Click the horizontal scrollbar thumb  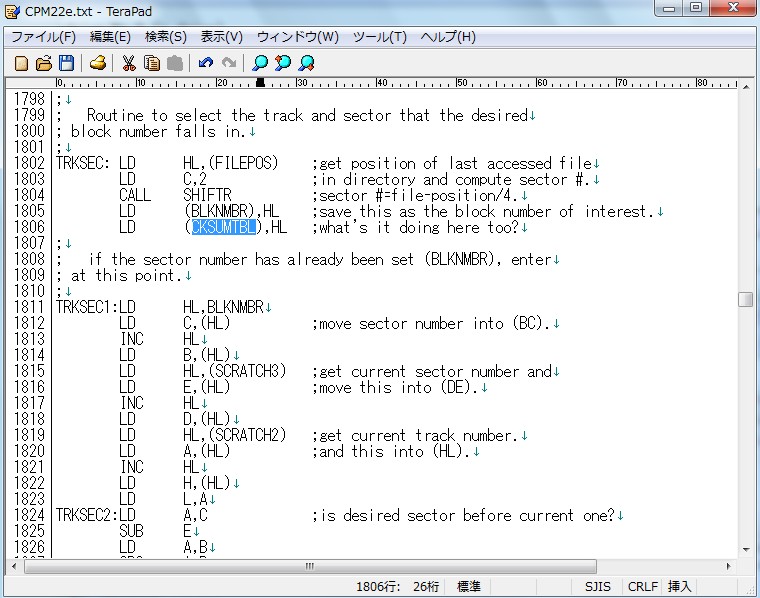[x=310, y=566]
